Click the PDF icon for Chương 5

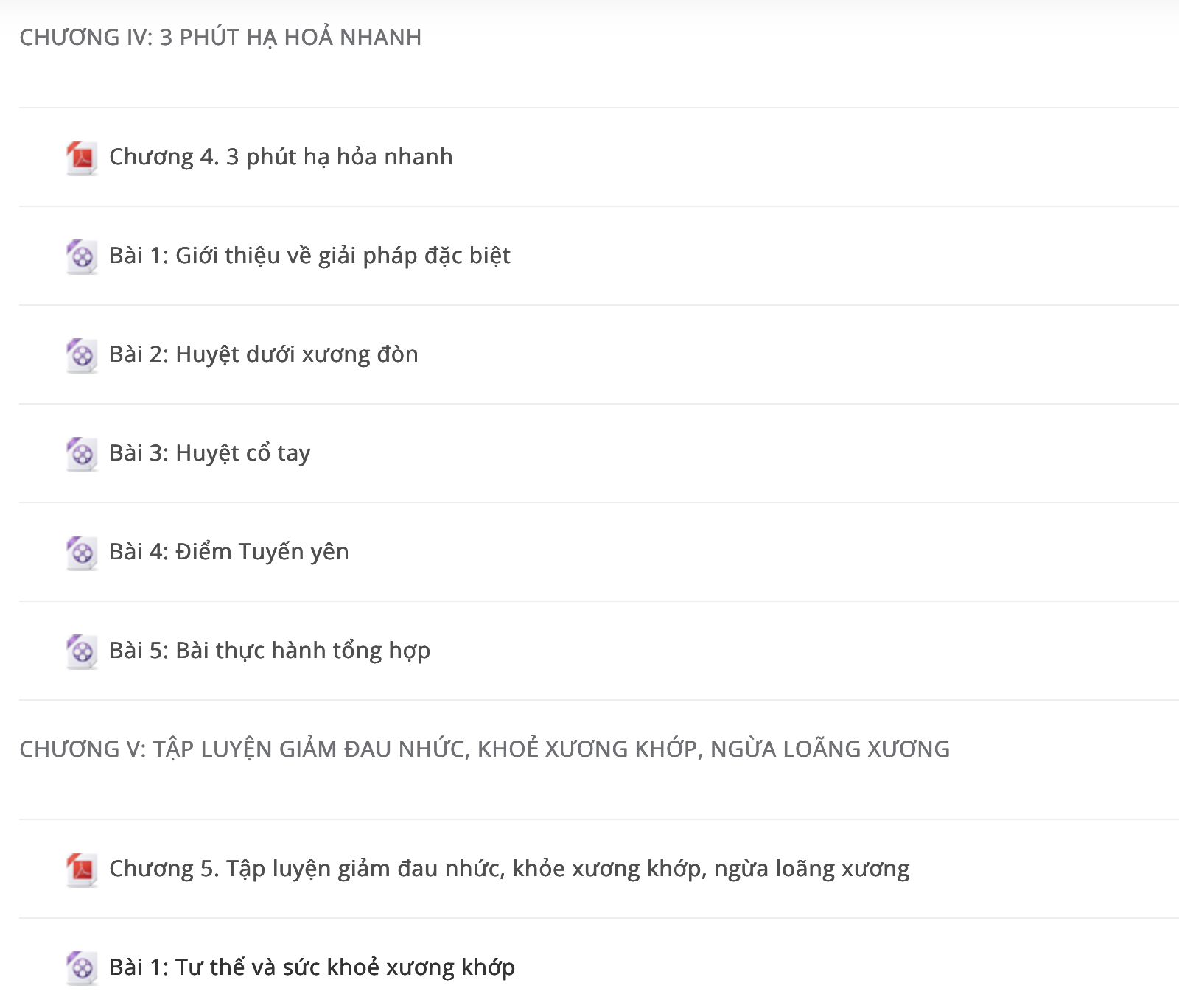point(82,869)
